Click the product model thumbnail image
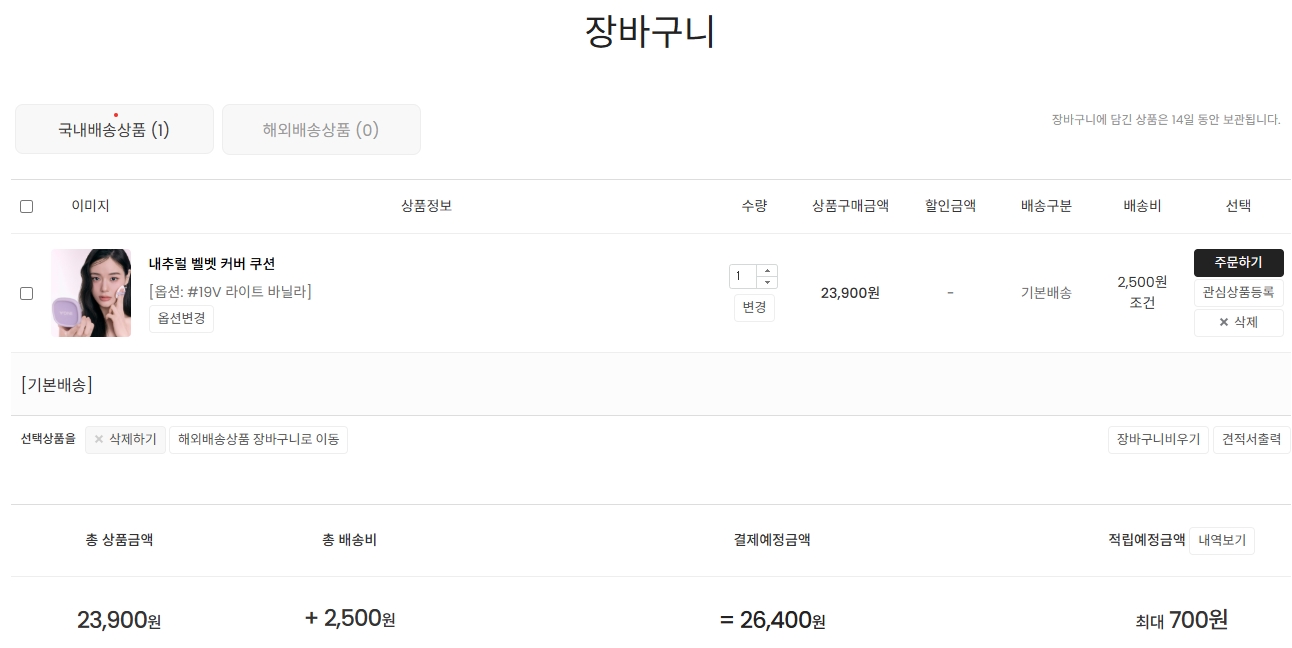 click(x=91, y=293)
